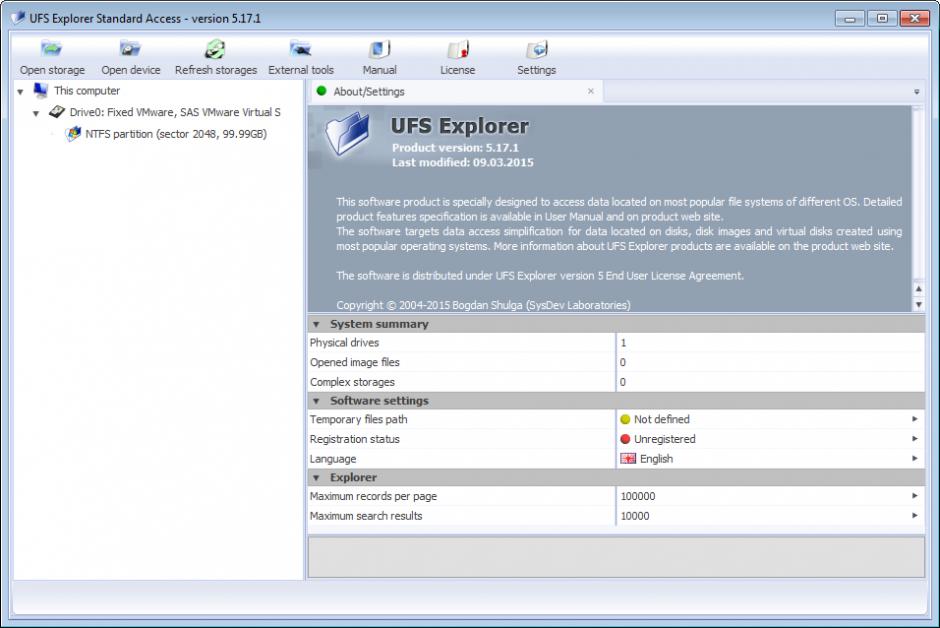Collapse the System summary section
Viewport: 940px width, 628px height.
point(316,324)
